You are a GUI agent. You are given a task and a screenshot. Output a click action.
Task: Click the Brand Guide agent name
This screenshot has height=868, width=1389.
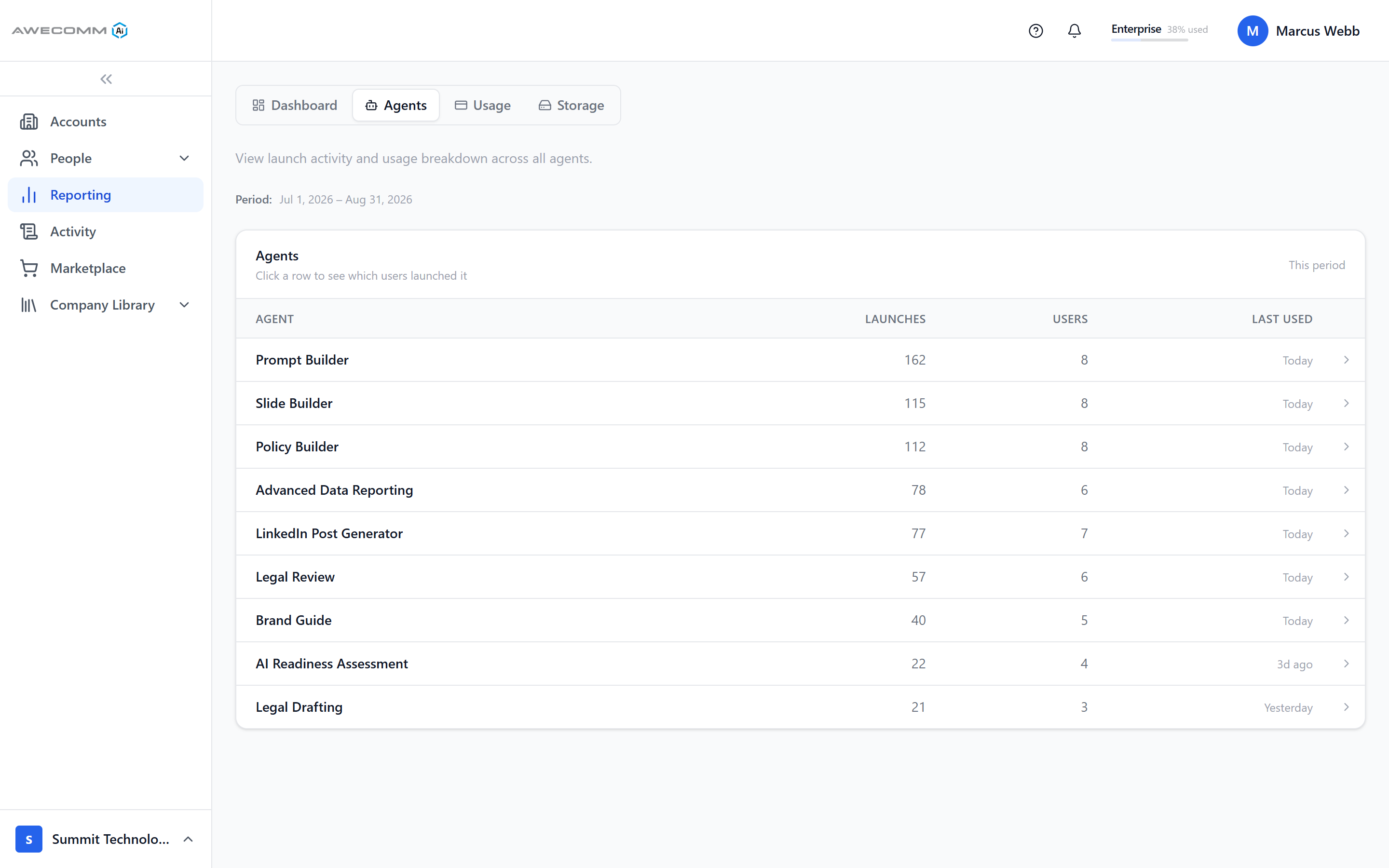(x=293, y=620)
